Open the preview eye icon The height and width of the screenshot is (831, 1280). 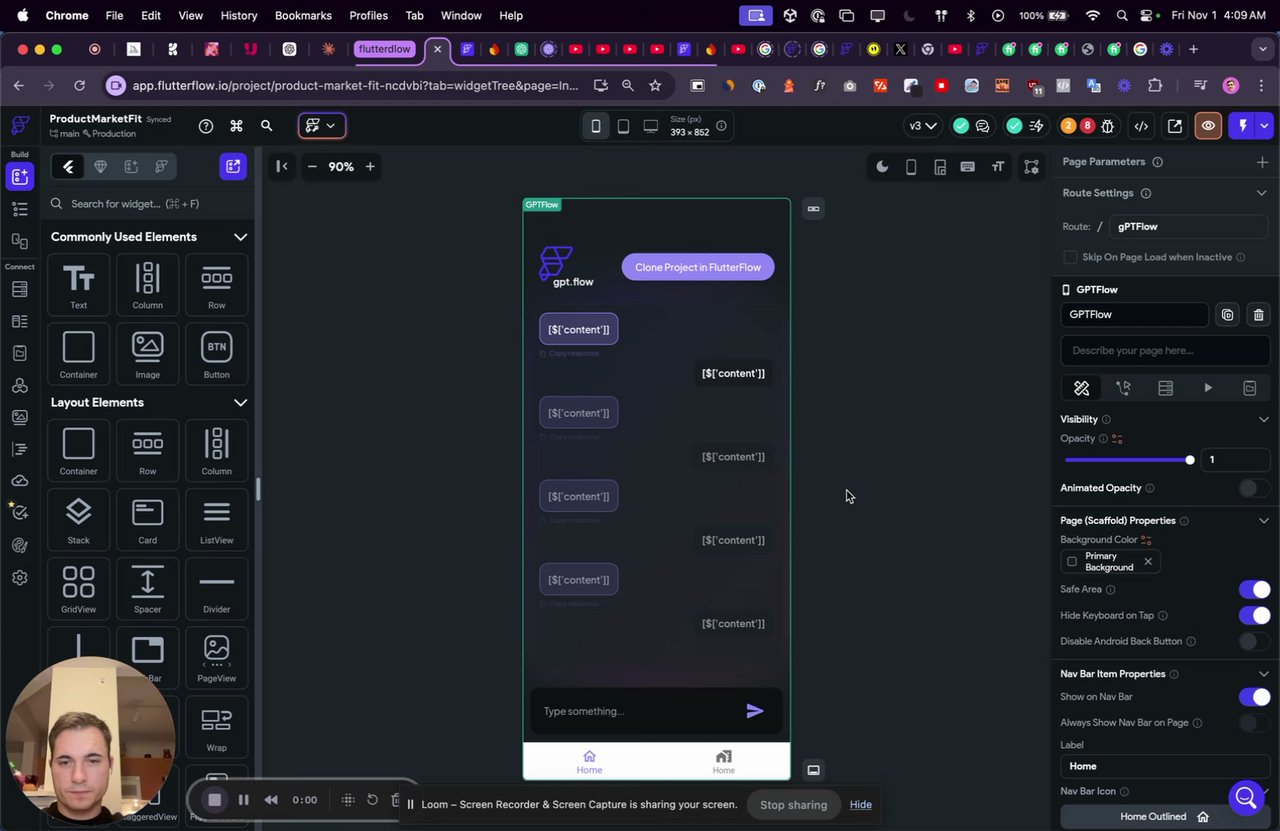click(x=1209, y=126)
